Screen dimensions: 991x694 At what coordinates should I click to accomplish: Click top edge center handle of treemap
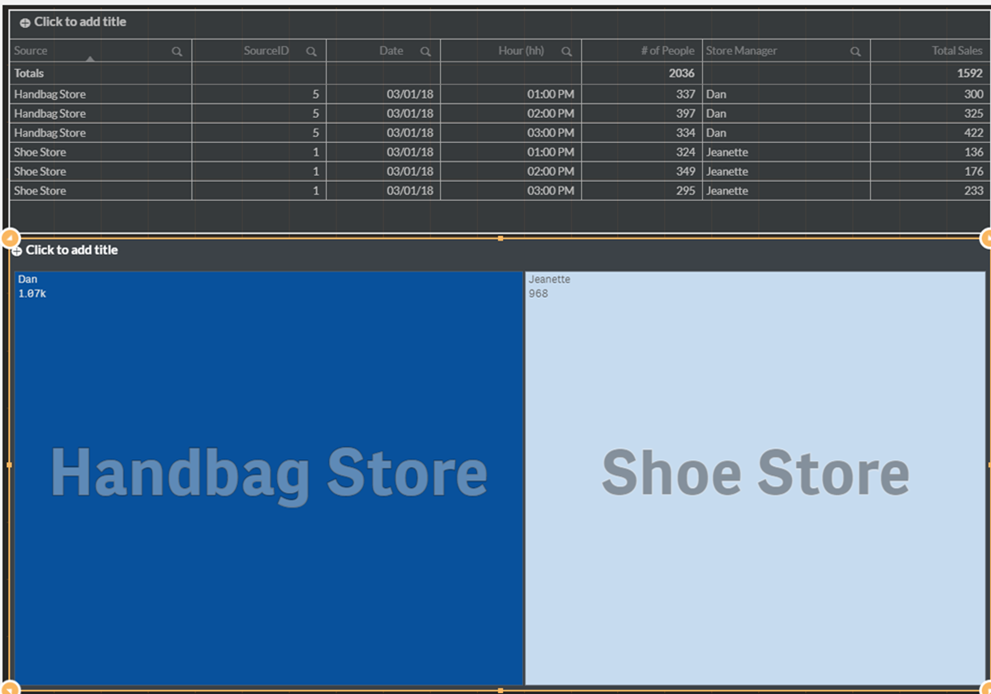pos(501,239)
